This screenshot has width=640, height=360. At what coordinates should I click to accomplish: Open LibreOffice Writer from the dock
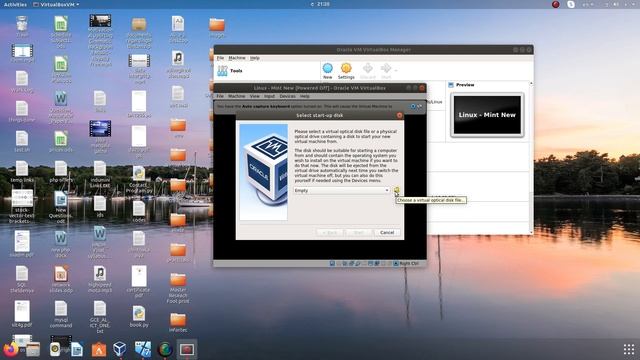(x=76, y=349)
